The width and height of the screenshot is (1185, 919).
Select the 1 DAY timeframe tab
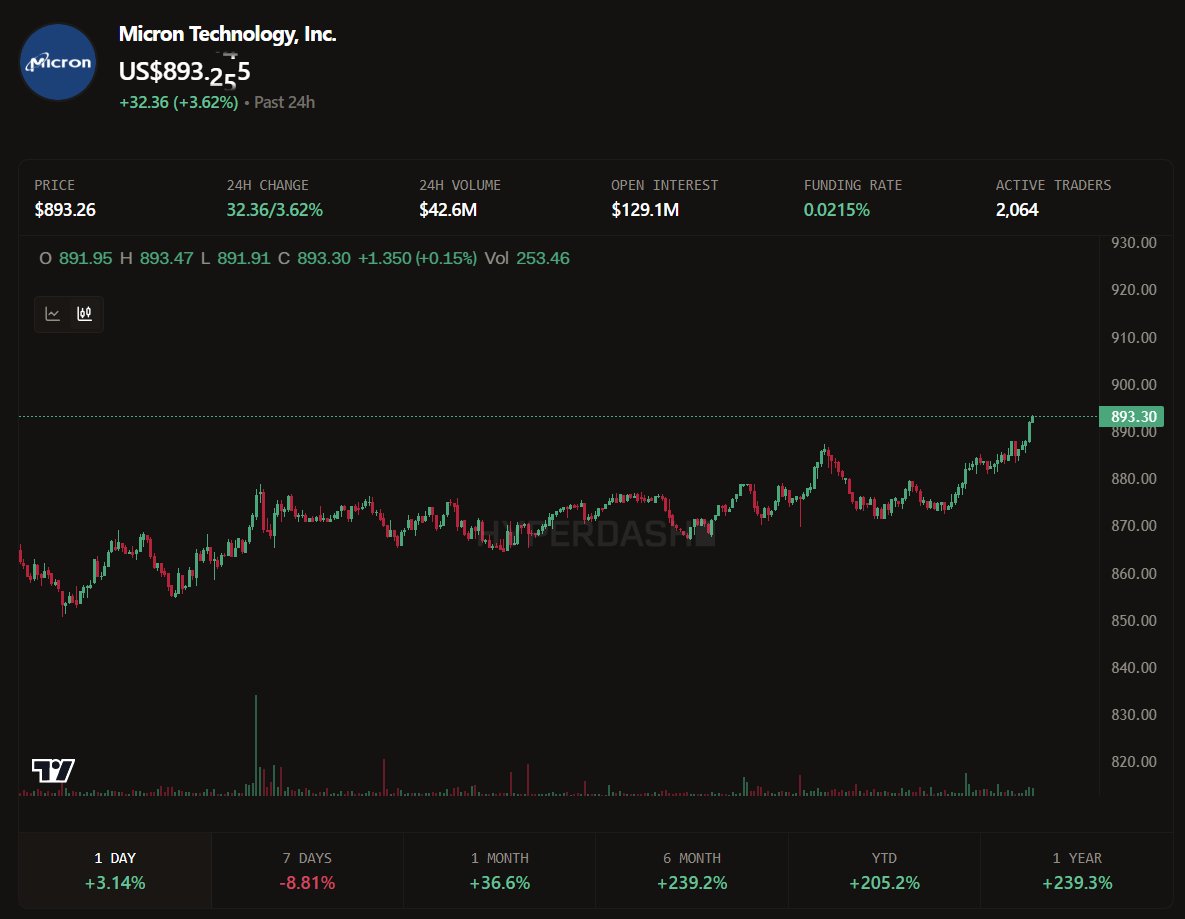point(115,870)
